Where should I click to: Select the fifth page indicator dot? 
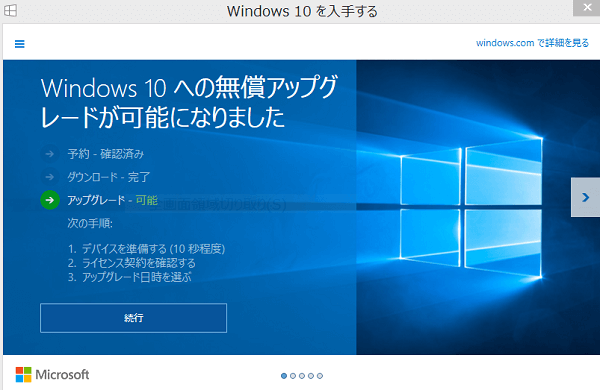coord(320,376)
